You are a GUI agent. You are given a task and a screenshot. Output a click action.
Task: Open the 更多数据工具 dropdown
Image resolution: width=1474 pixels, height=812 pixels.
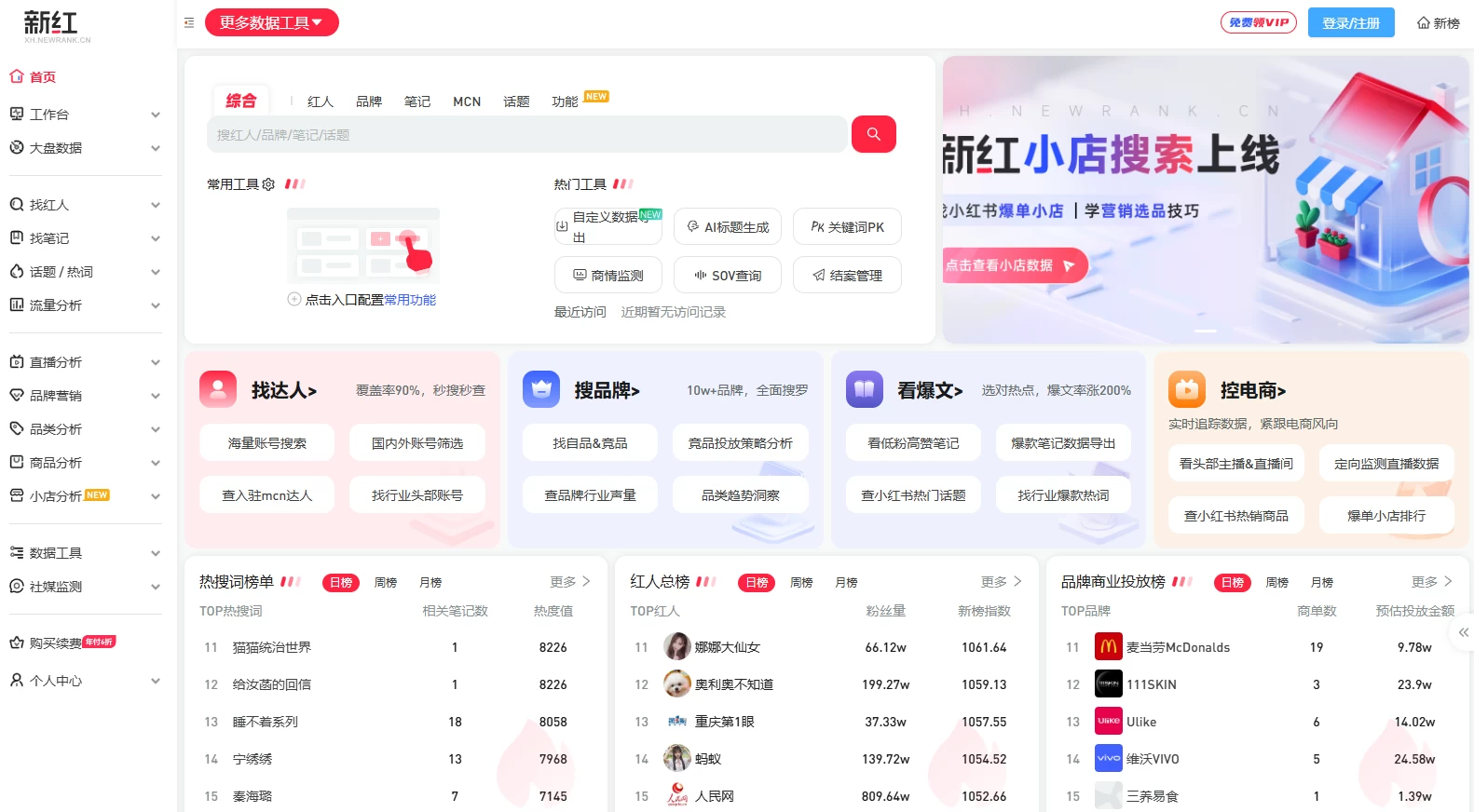click(x=272, y=22)
